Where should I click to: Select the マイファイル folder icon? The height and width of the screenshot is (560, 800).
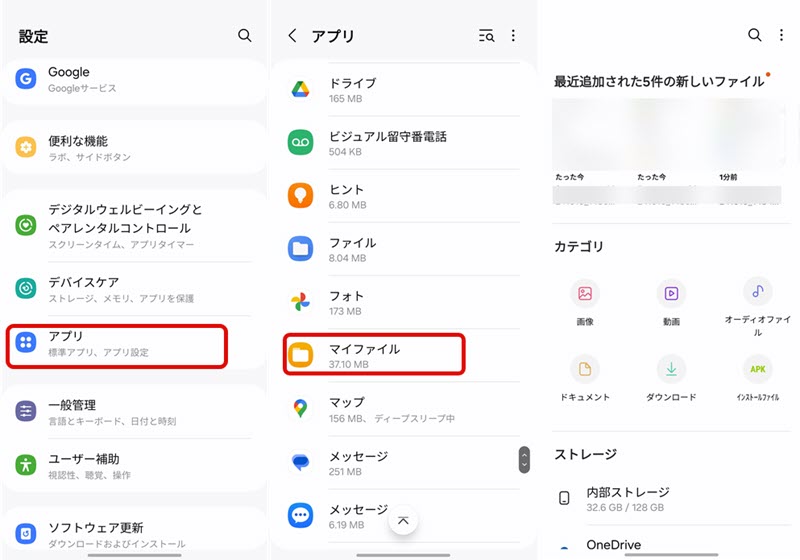(301, 355)
